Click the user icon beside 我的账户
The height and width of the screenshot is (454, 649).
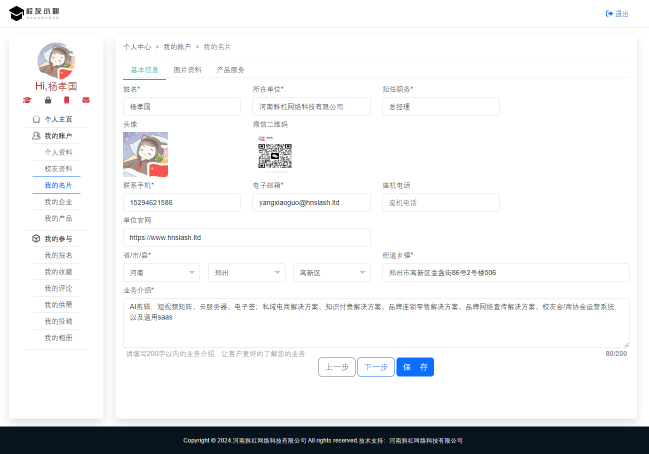point(36,136)
